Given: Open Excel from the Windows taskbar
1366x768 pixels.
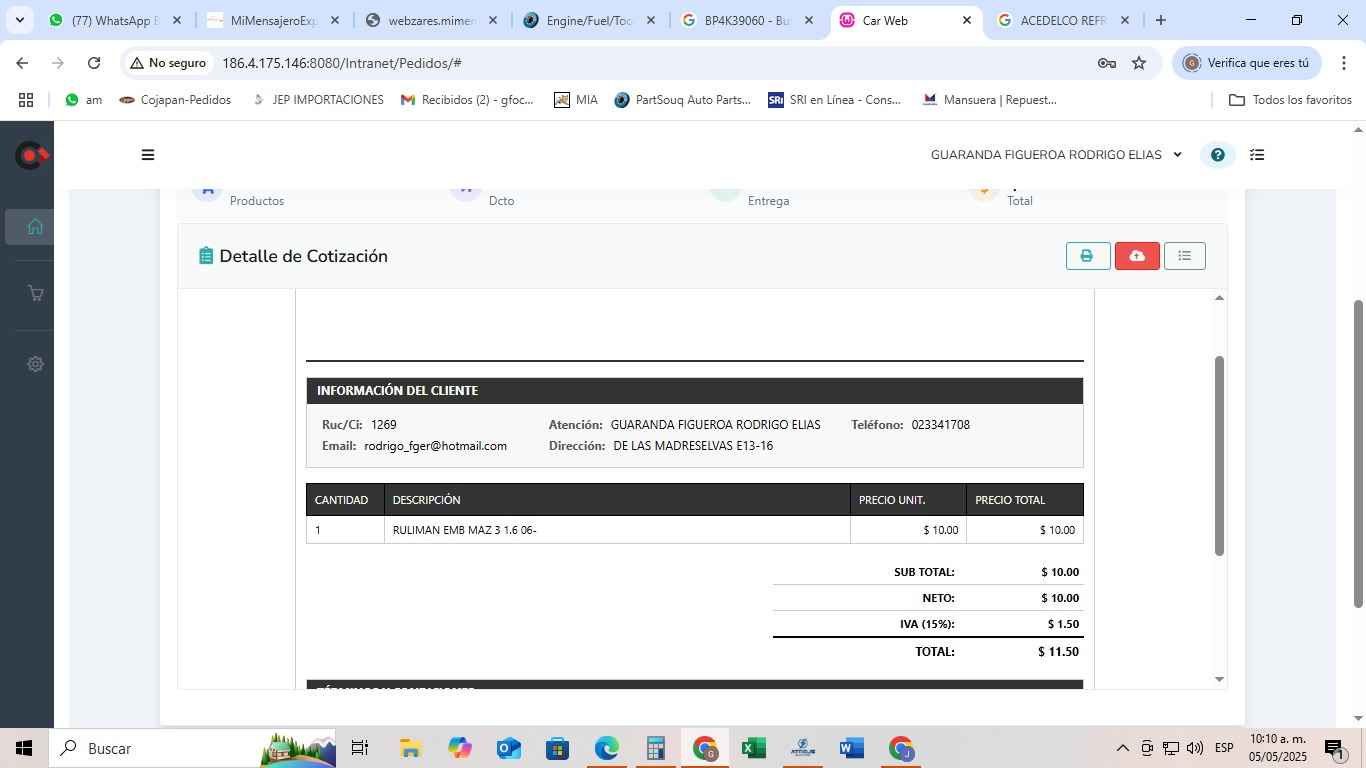Looking at the screenshot, I should tap(753, 748).
